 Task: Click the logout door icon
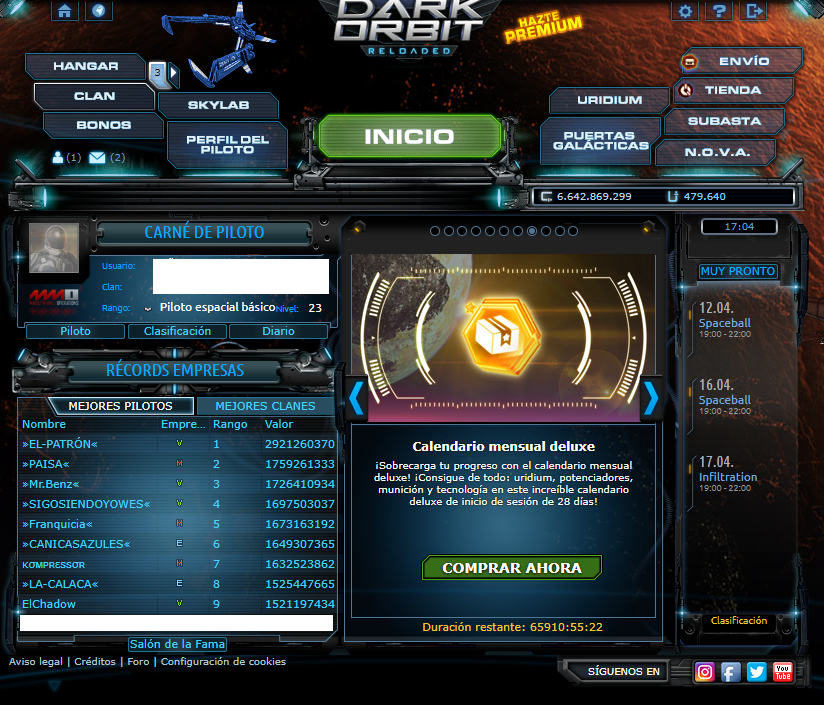(754, 11)
